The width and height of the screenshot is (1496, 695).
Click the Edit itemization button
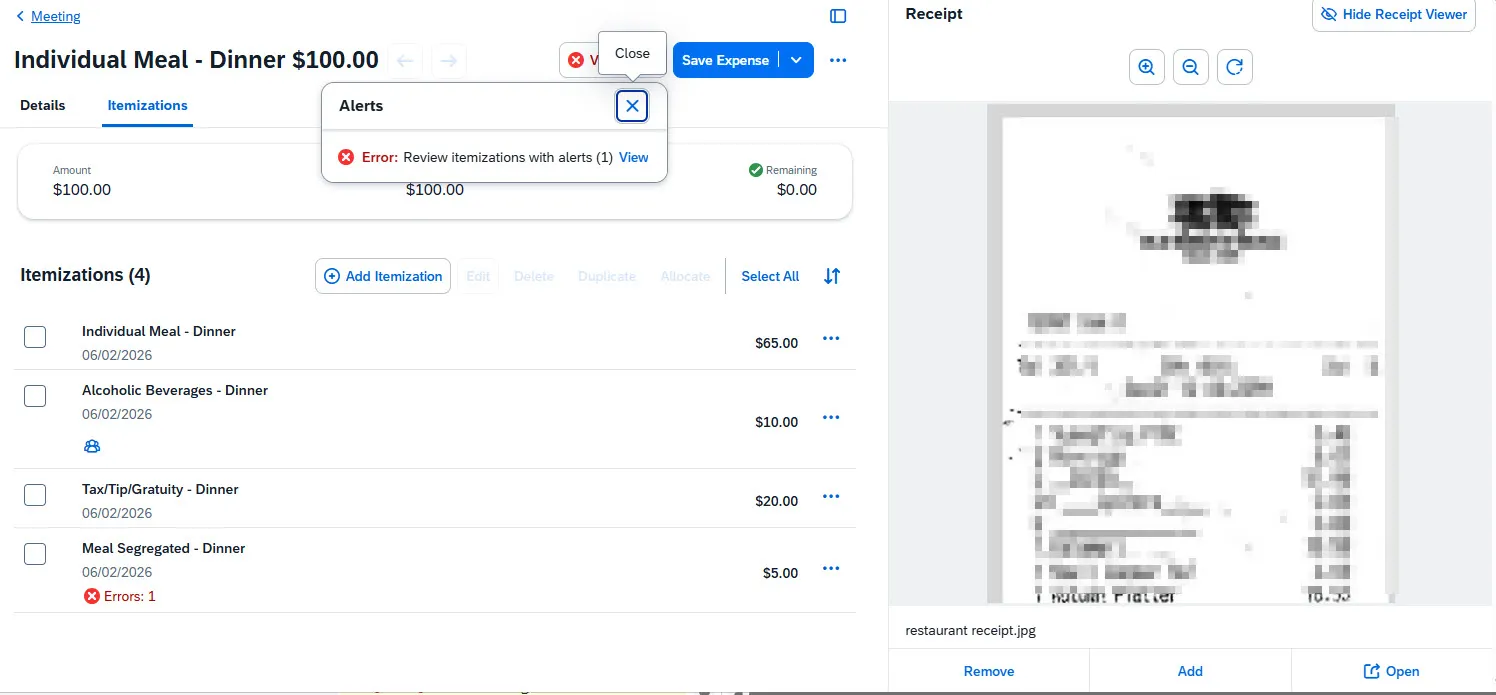(478, 276)
